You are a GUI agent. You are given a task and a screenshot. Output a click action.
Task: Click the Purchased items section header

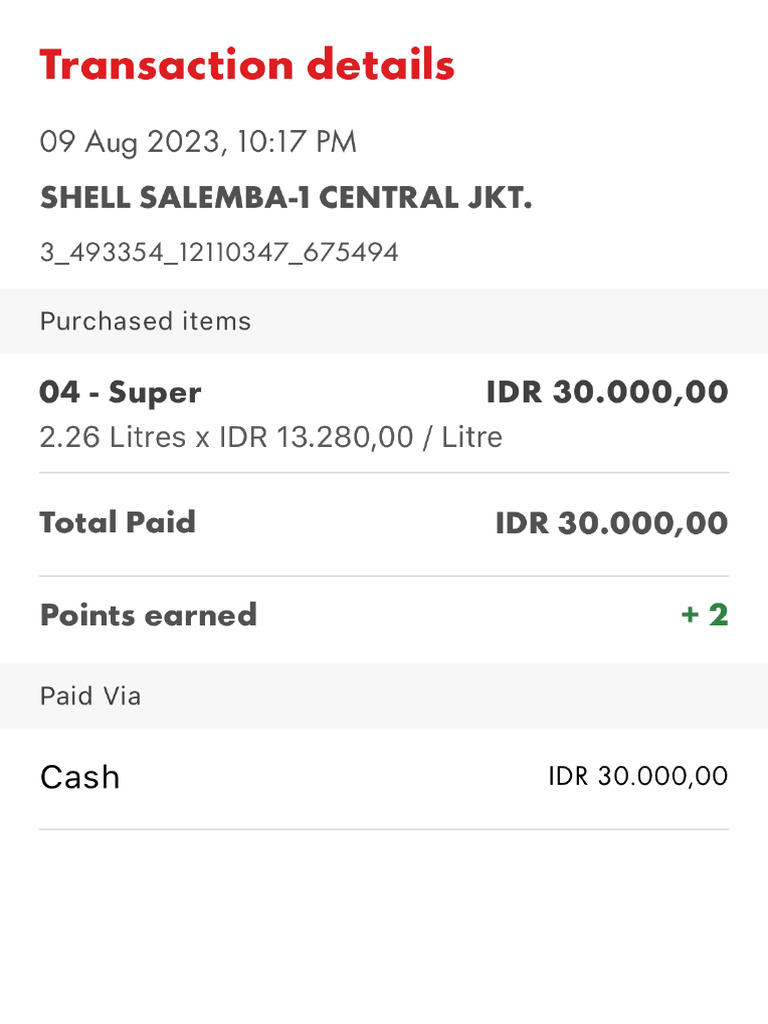click(x=145, y=321)
